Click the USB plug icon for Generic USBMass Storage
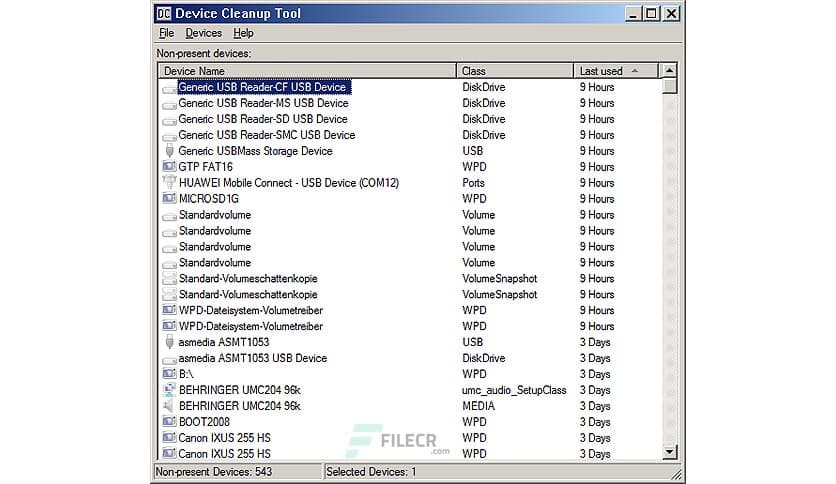The width and height of the screenshot is (836, 484). (x=170, y=151)
